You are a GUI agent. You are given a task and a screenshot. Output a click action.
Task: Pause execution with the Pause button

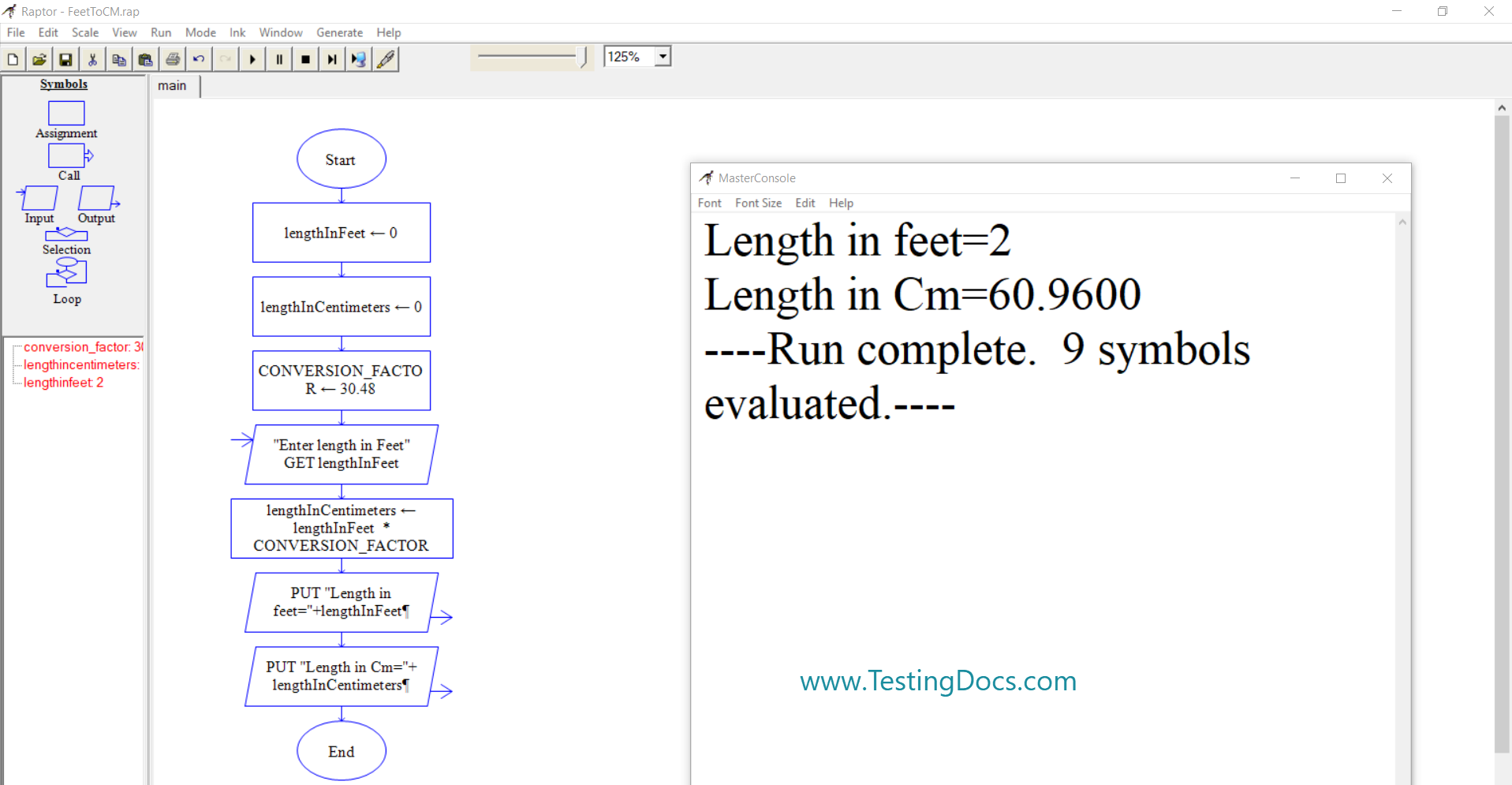pyautogui.click(x=279, y=59)
